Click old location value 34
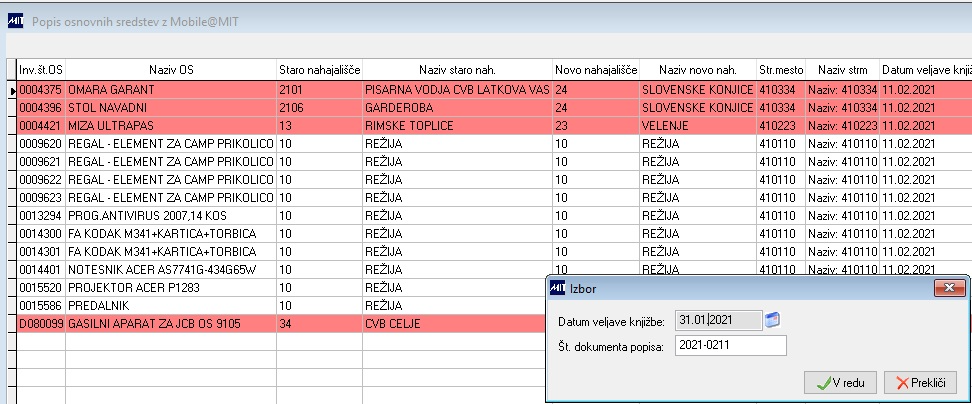 (x=319, y=323)
